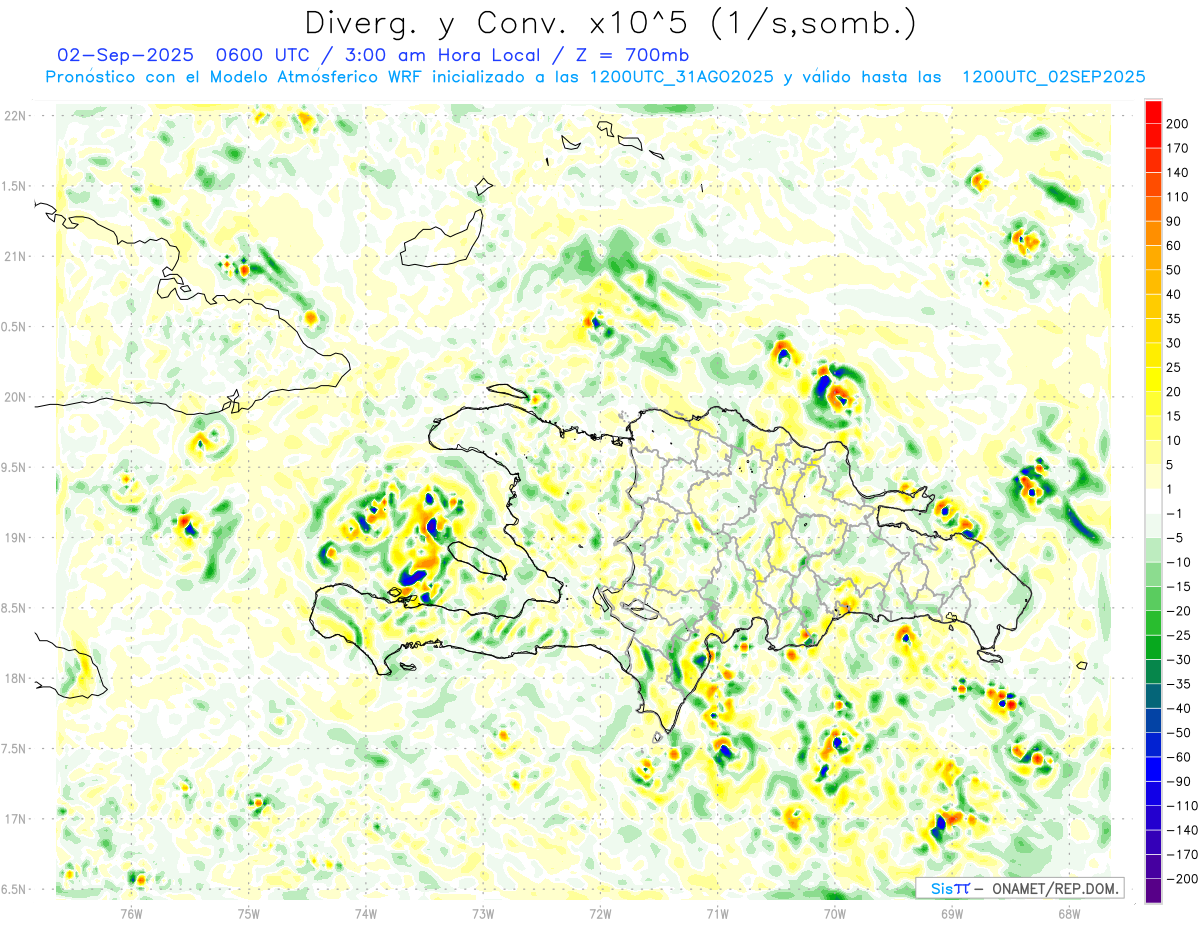Click the '70W' longitude label
1200x927 pixels.
pyautogui.click(x=835, y=913)
